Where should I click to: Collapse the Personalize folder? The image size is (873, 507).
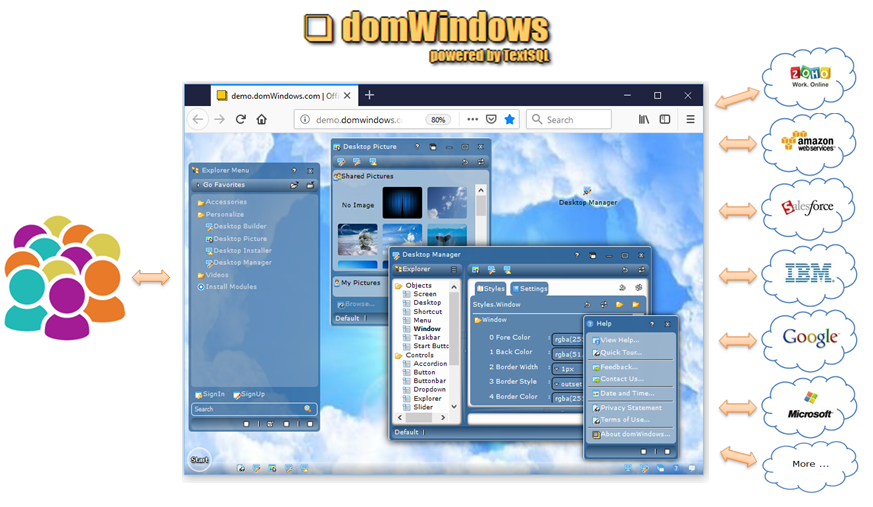220,214
